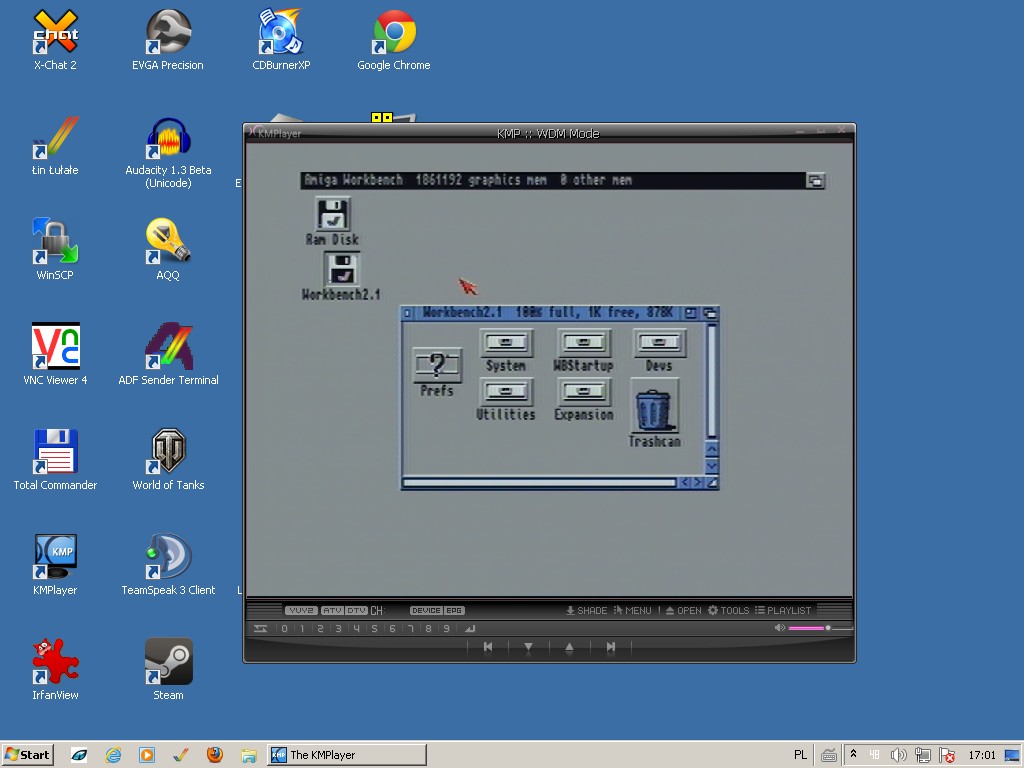Open TeamSpeak 3 Client shortcut
1024x768 pixels.
168,565
